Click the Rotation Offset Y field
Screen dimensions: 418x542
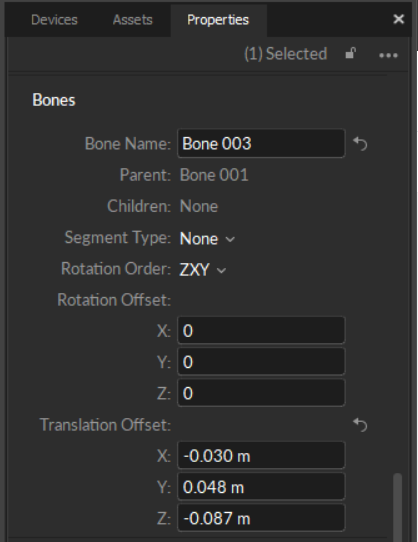(261, 362)
